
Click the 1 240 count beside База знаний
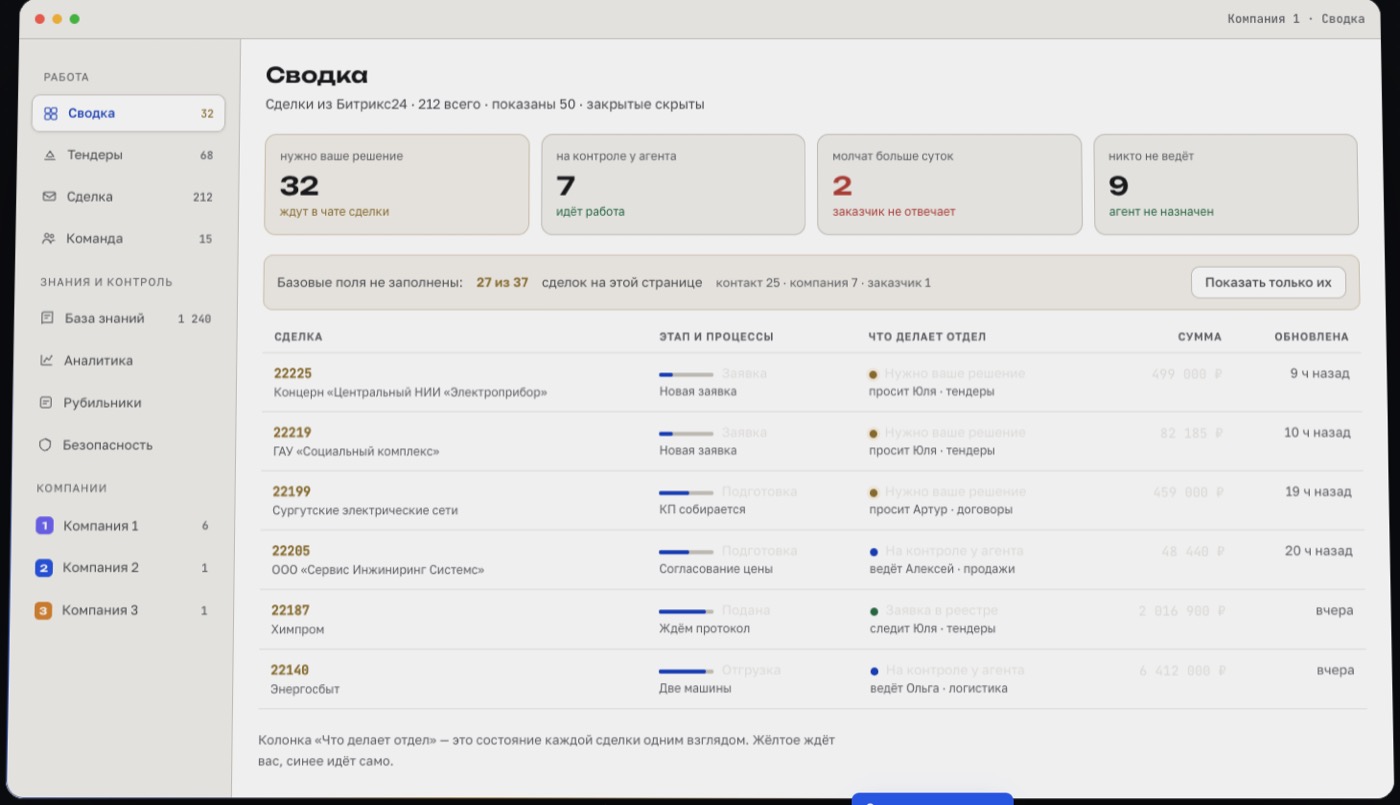coord(194,319)
